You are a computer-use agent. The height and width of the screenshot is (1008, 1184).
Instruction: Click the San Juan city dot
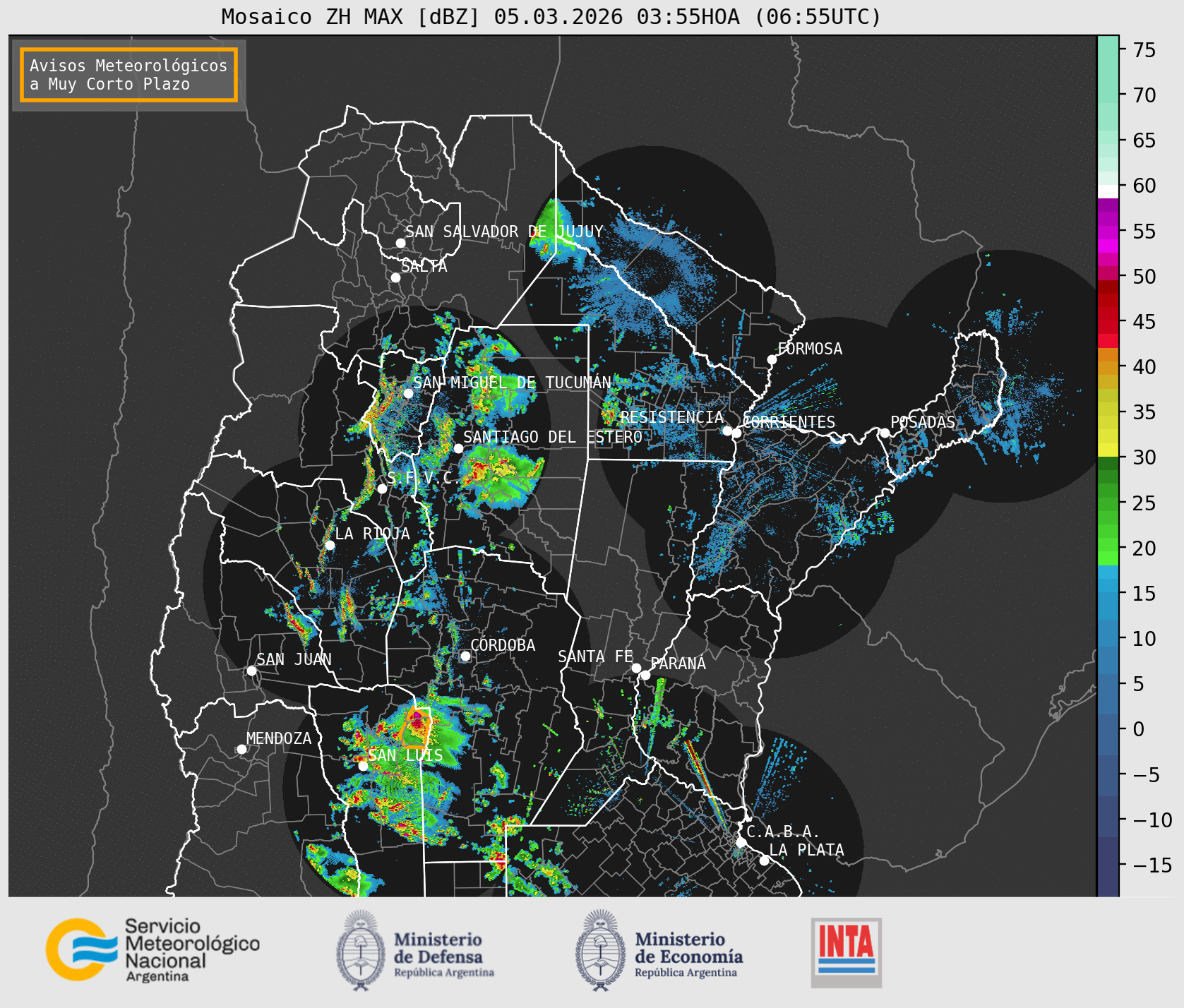tap(251, 671)
